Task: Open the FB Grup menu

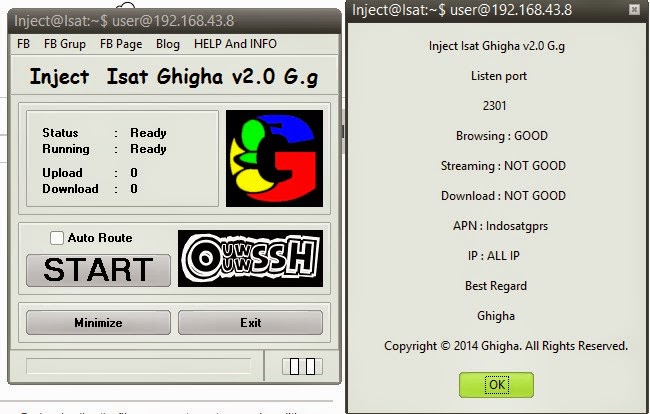Action: tap(65, 44)
